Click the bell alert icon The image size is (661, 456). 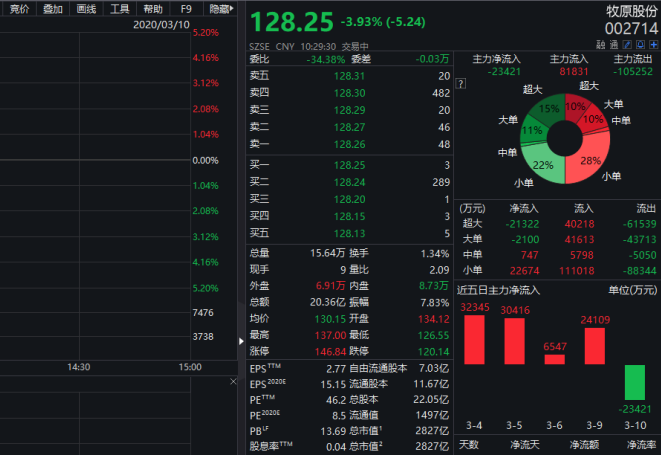pos(641,46)
